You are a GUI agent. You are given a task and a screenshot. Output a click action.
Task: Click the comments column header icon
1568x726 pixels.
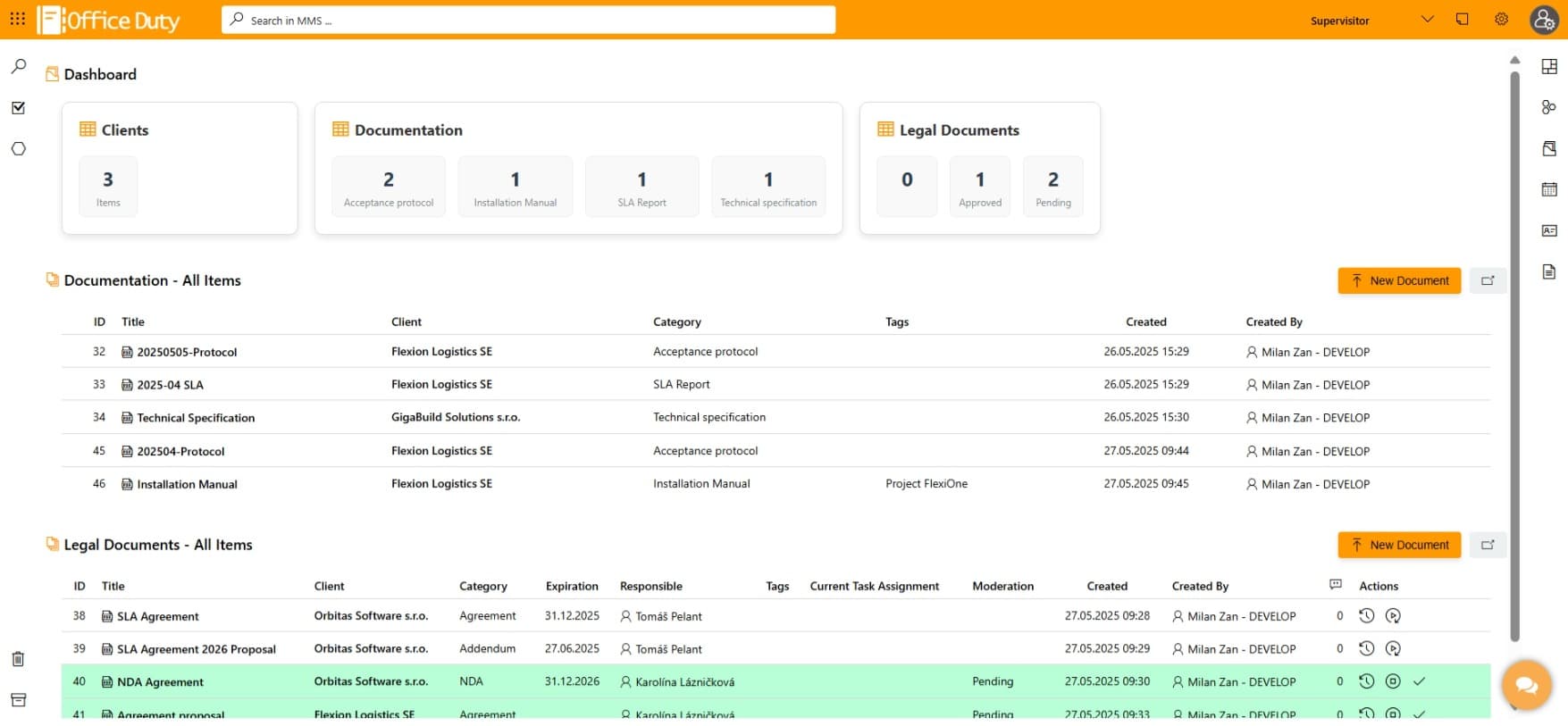1336,585
